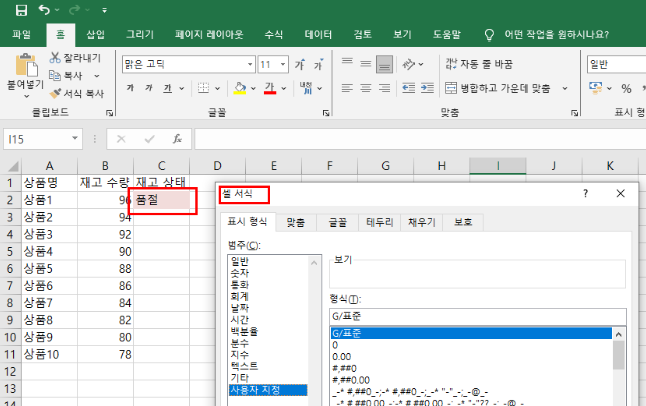This screenshot has width=646, height=406.
Task: Open font color dropdown arrow
Action: coord(284,88)
